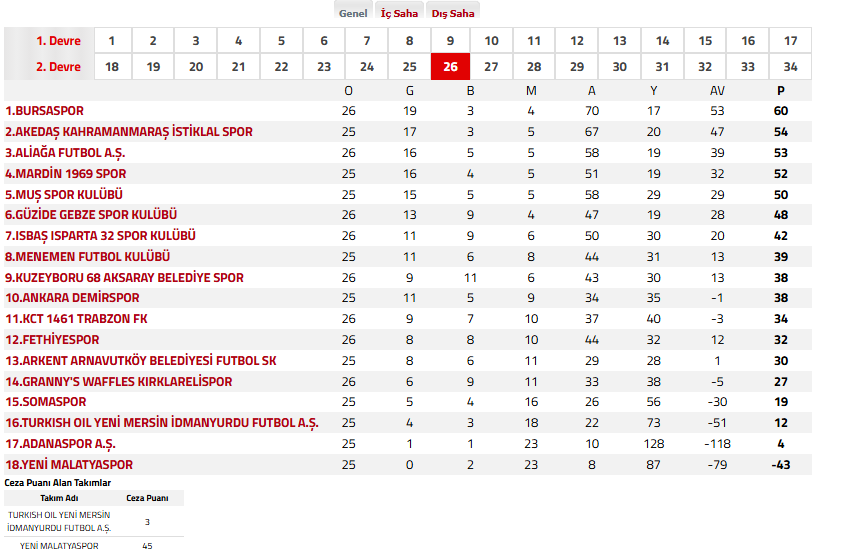Open Ankara Demirspor team page
Screen dimensions: 842x552
pos(72,298)
